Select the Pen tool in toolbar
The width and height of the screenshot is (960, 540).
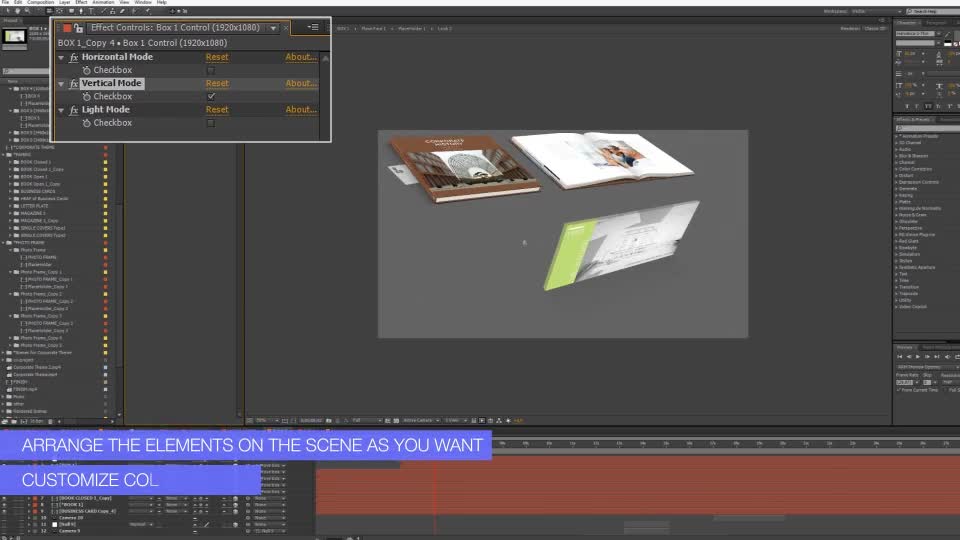tap(81, 10)
